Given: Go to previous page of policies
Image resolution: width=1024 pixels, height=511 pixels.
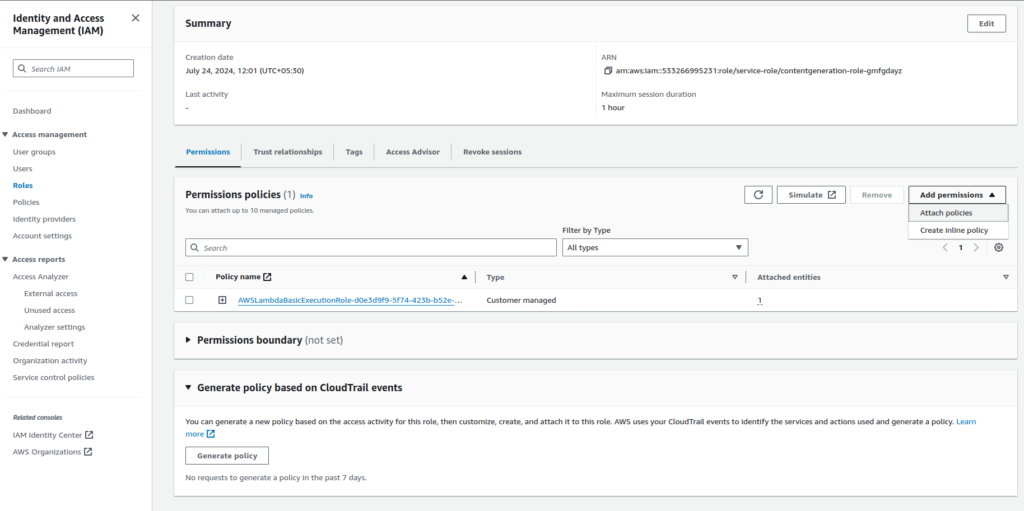Looking at the screenshot, I should [944, 248].
